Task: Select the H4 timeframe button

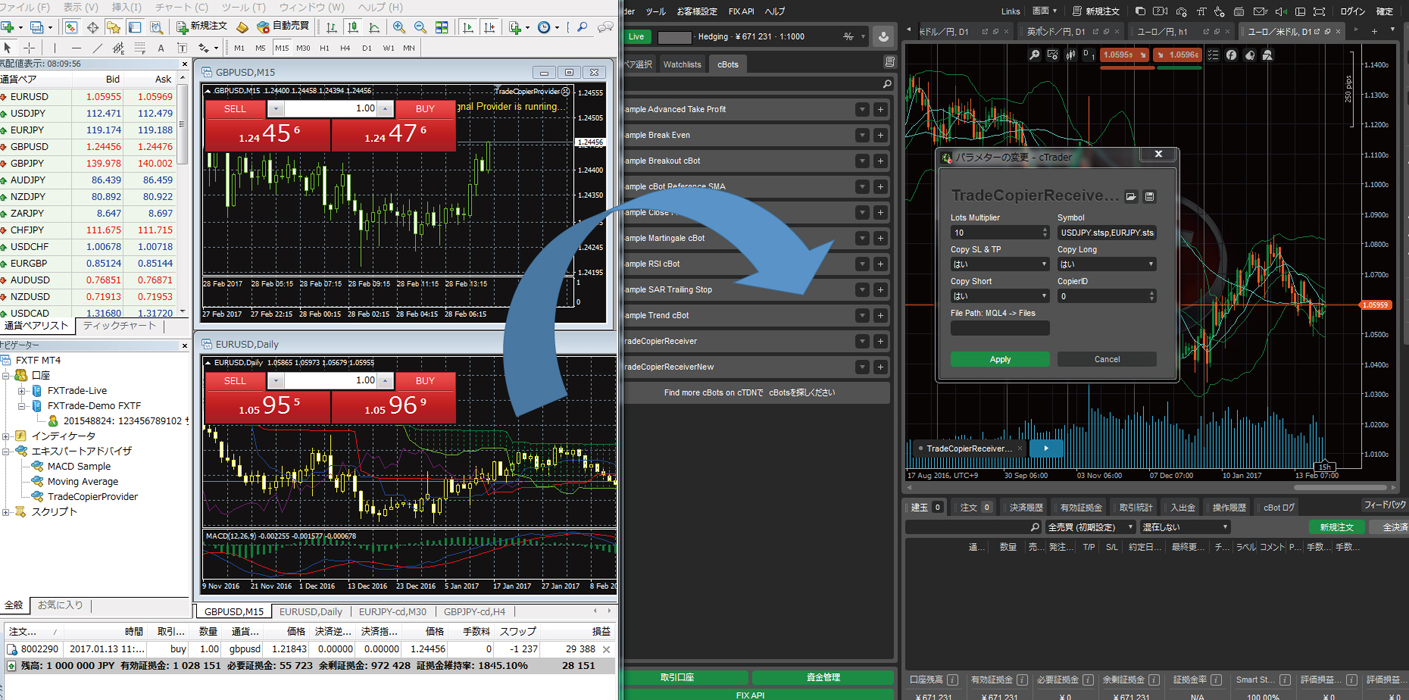Action: point(345,48)
